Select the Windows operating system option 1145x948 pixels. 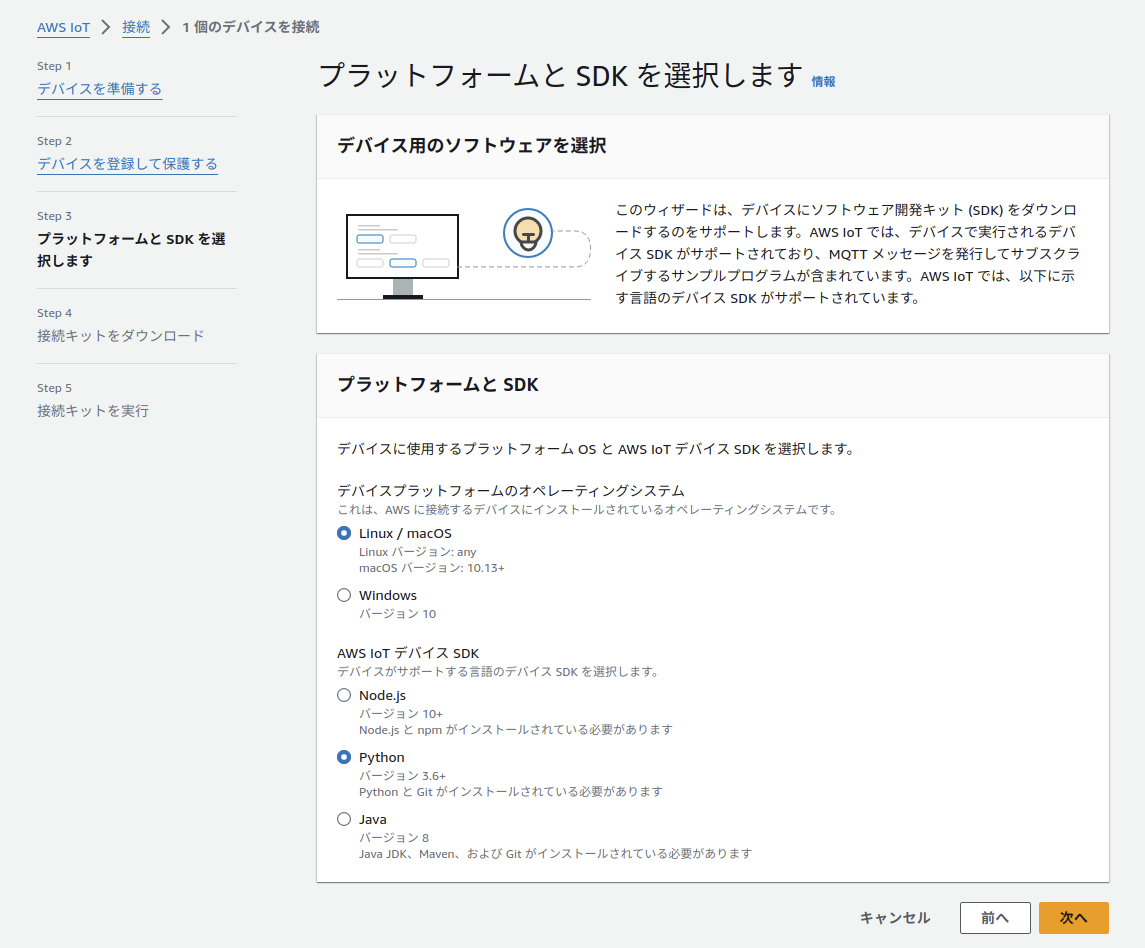[344, 595]
